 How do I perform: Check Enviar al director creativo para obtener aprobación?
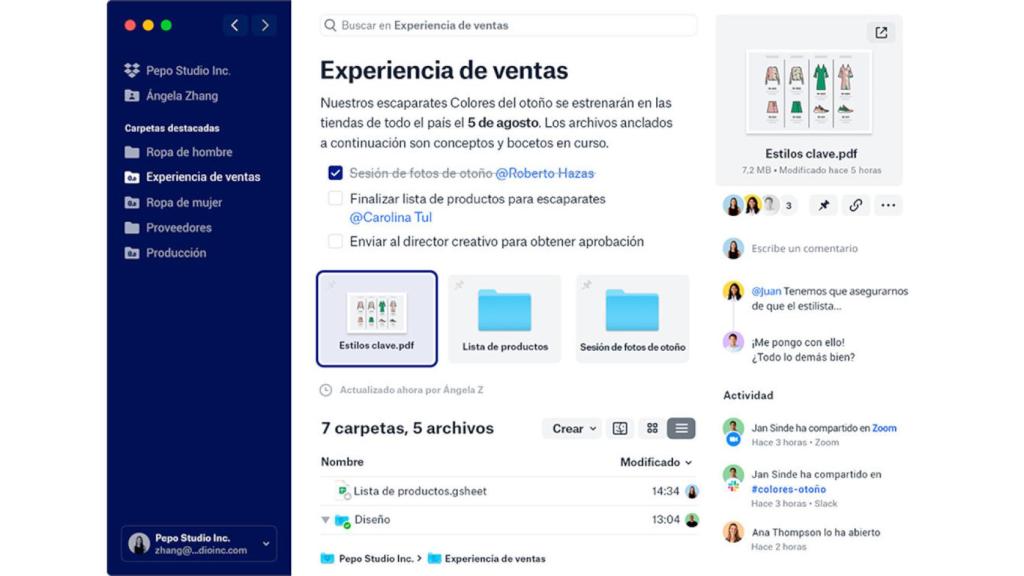[x=337, y=241]
